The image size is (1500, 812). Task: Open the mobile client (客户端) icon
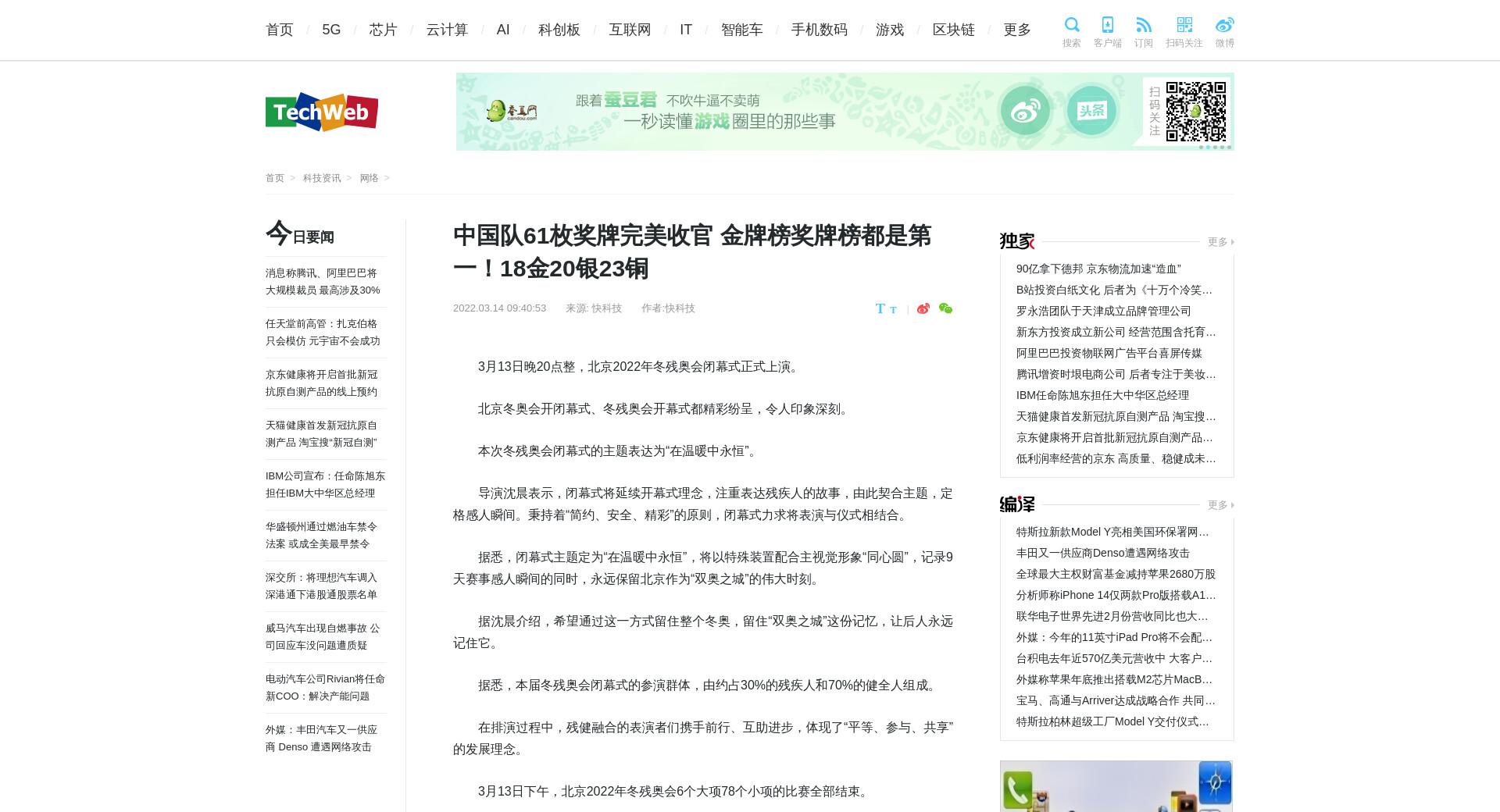[1107, 25]
